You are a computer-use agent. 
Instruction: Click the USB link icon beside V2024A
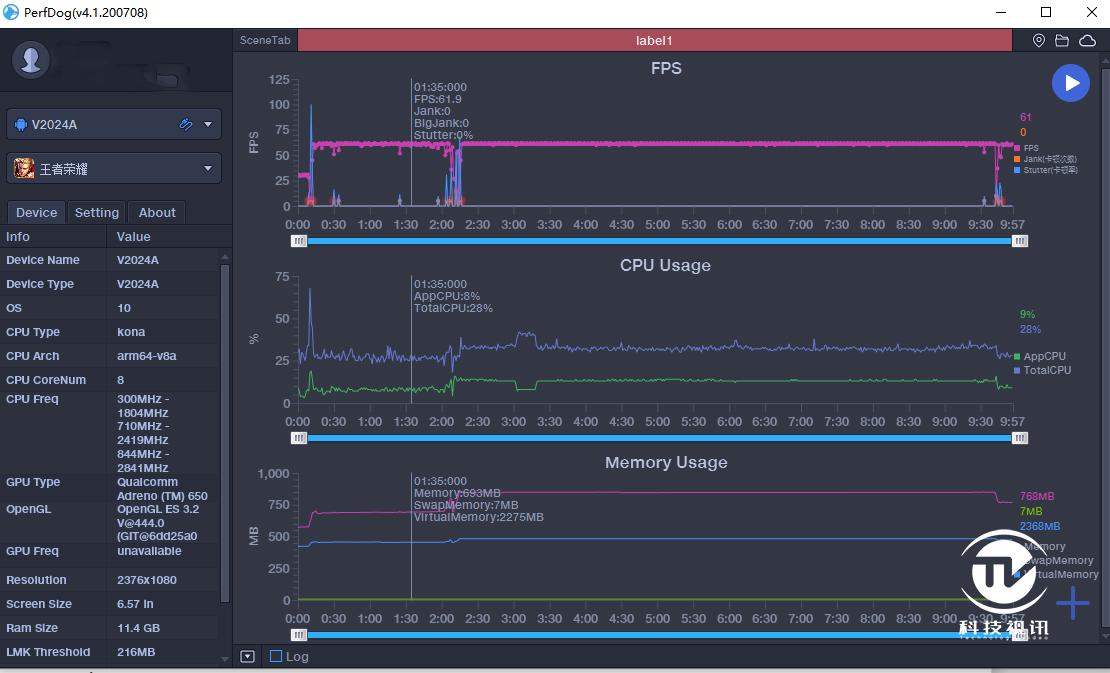[x=186, y=125]
